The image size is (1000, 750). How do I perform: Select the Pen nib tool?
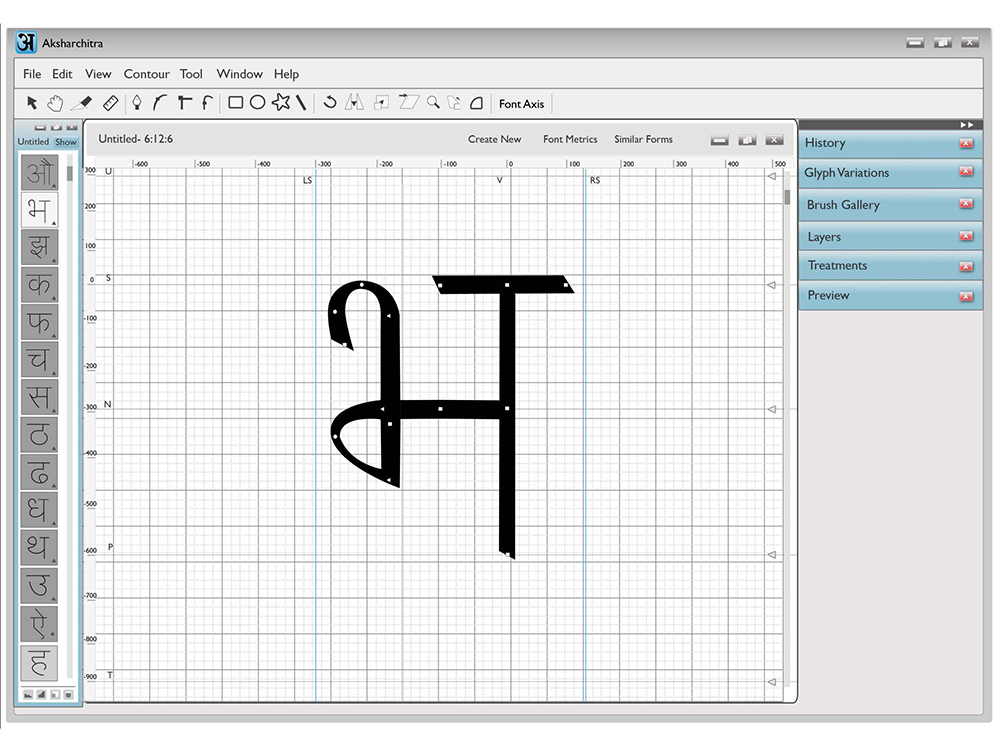136,103
